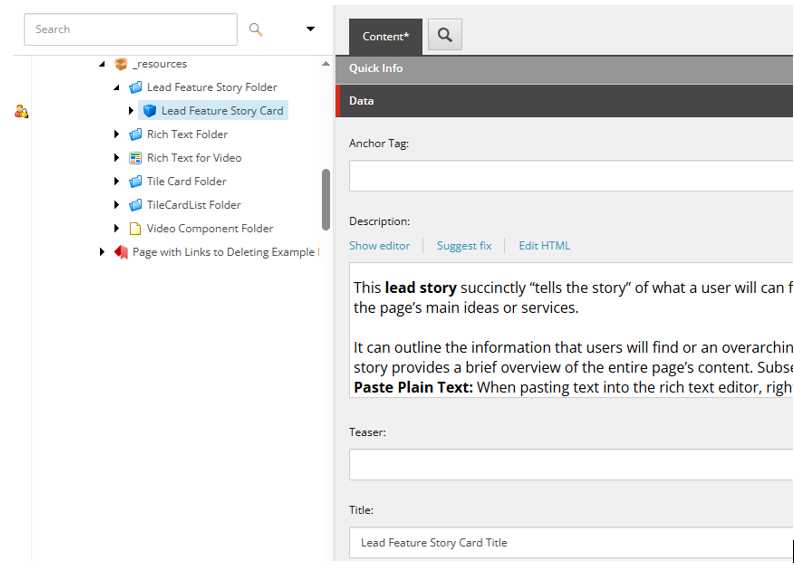This screenshot has width=794, height=567.
Task: Click the Lead Feature Story Folder icon
Action: [136, 88]
